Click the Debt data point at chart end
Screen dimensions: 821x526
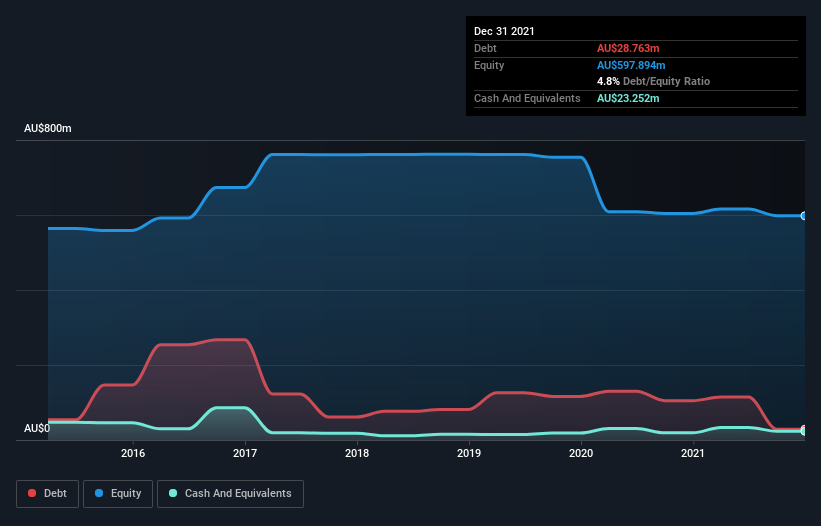(804, 429)
